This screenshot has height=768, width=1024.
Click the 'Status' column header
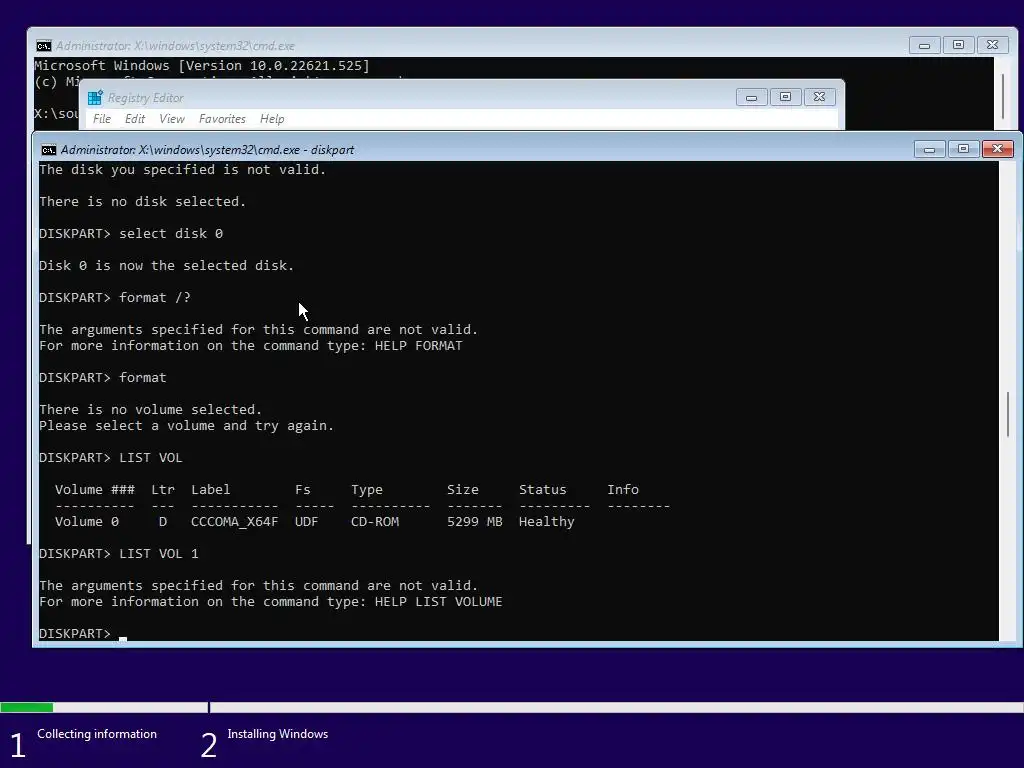[543, 490]
